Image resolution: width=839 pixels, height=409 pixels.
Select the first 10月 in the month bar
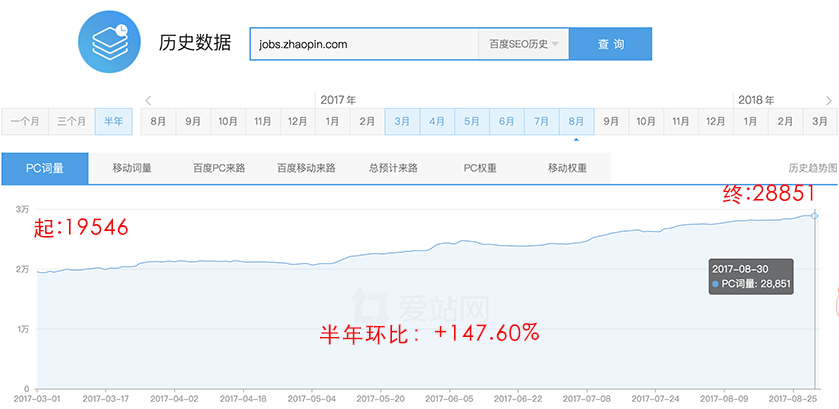pyautogui.click(x=227, y=122)
